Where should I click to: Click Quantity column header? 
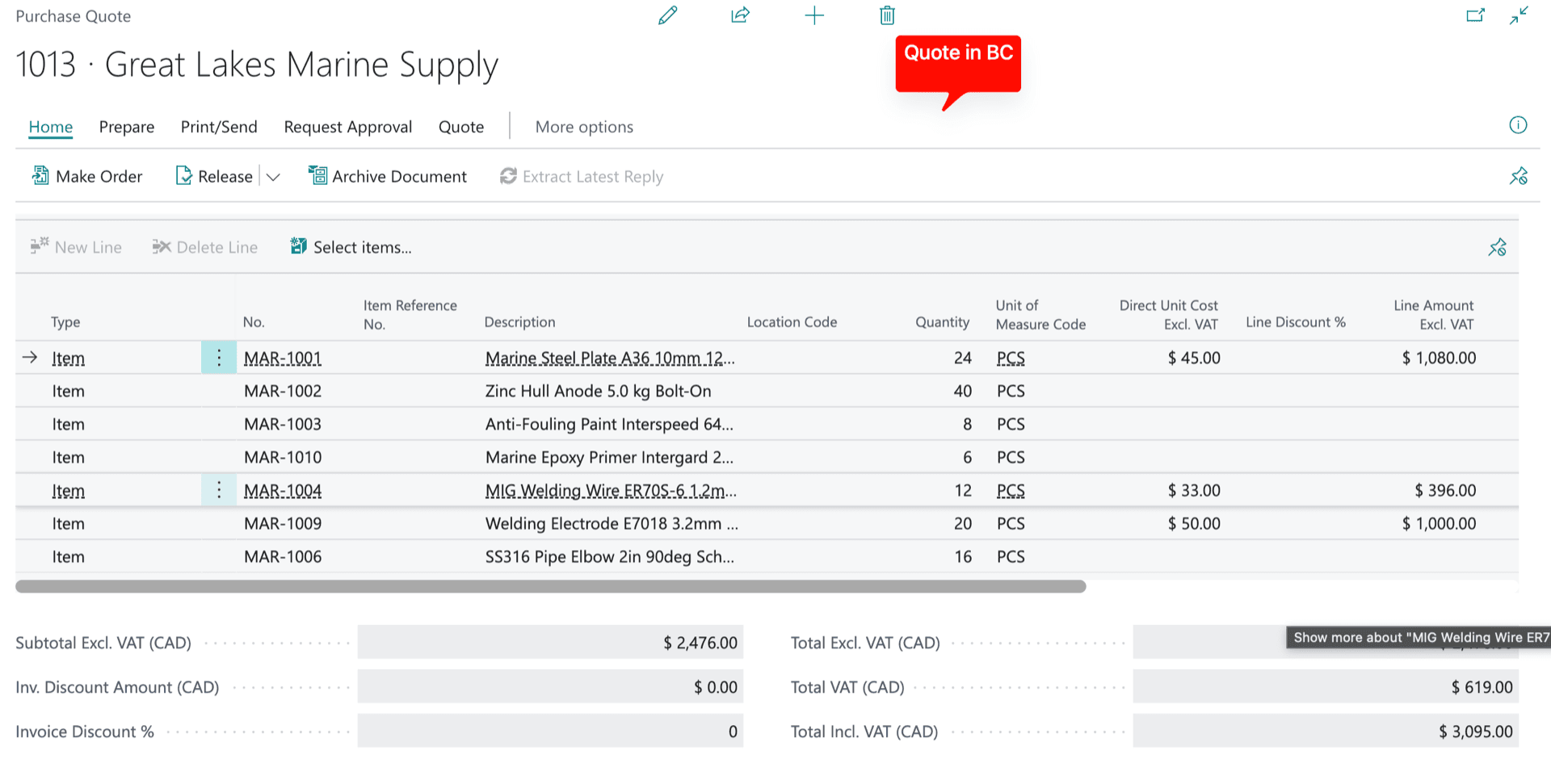pyautogui.click(x=942, y=321)
